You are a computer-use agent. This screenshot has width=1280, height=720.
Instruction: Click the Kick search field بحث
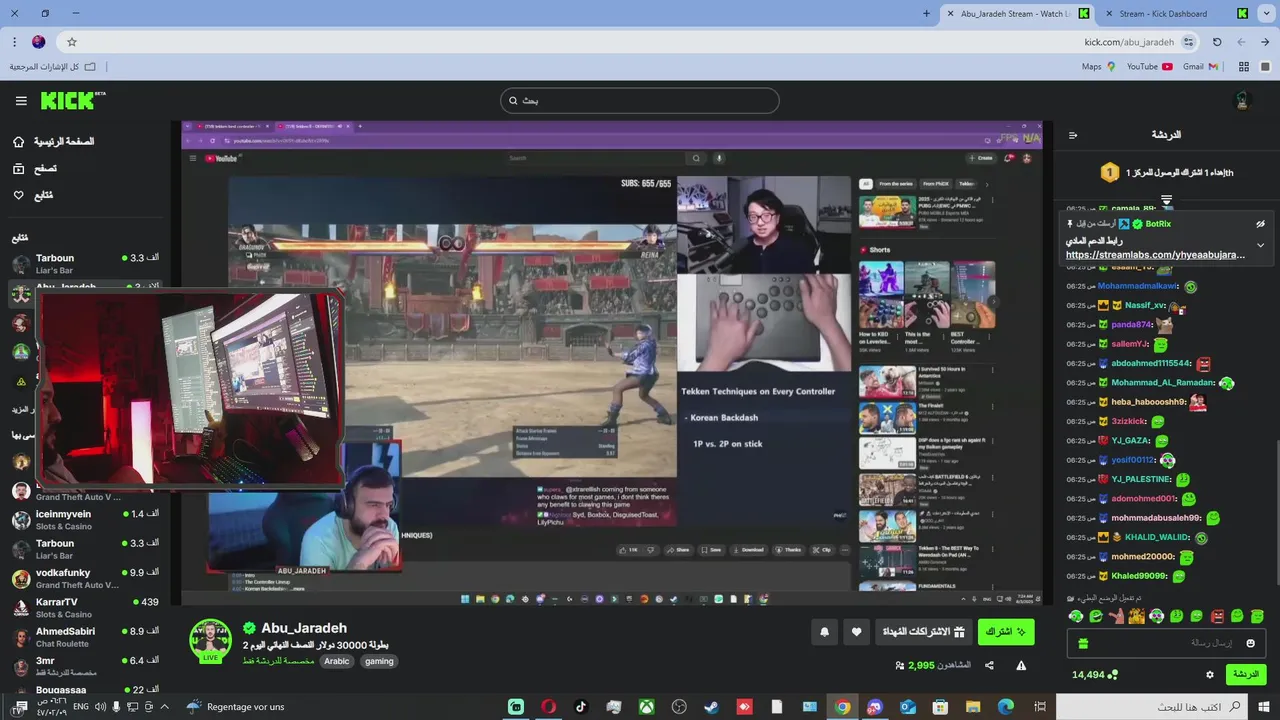[639, 101]
